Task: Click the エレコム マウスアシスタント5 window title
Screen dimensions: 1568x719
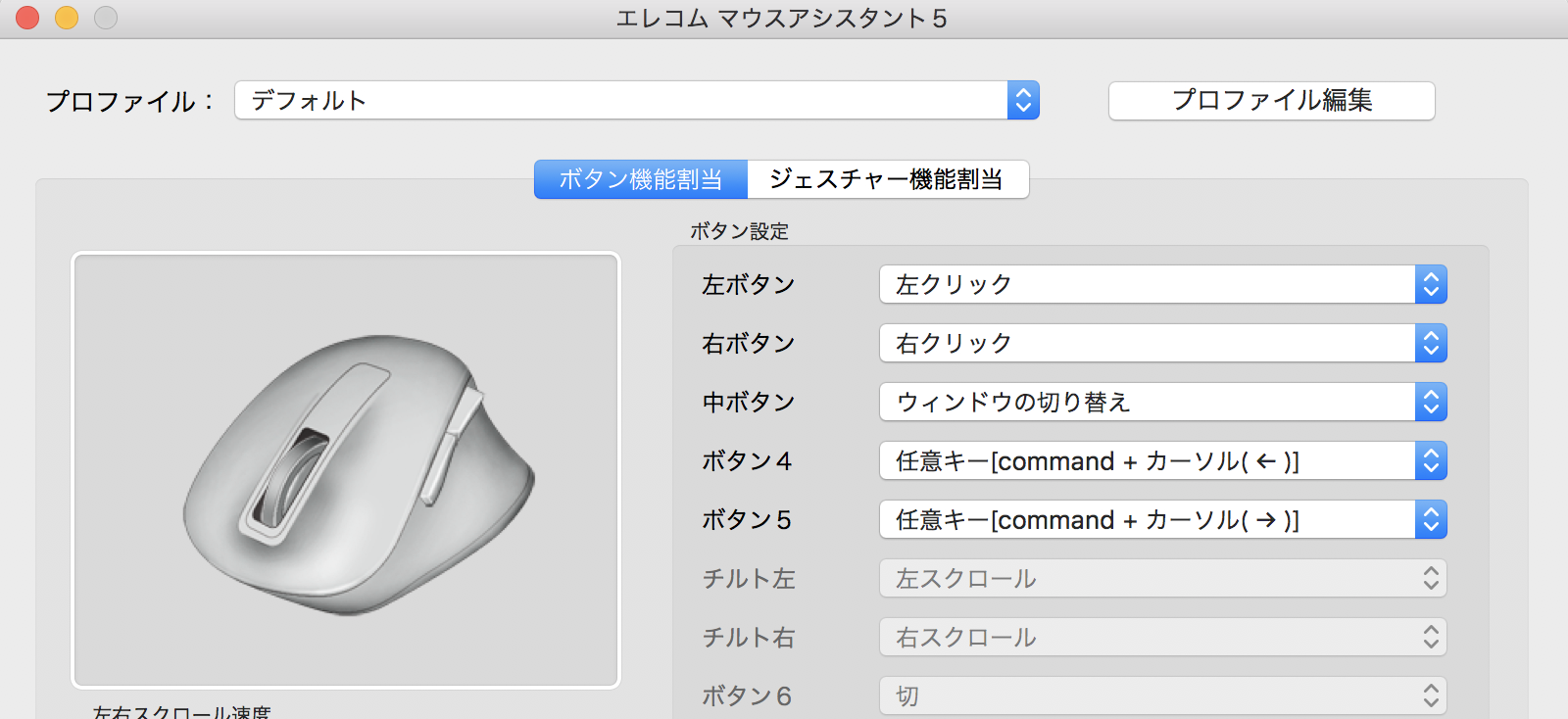Action: 782,19
